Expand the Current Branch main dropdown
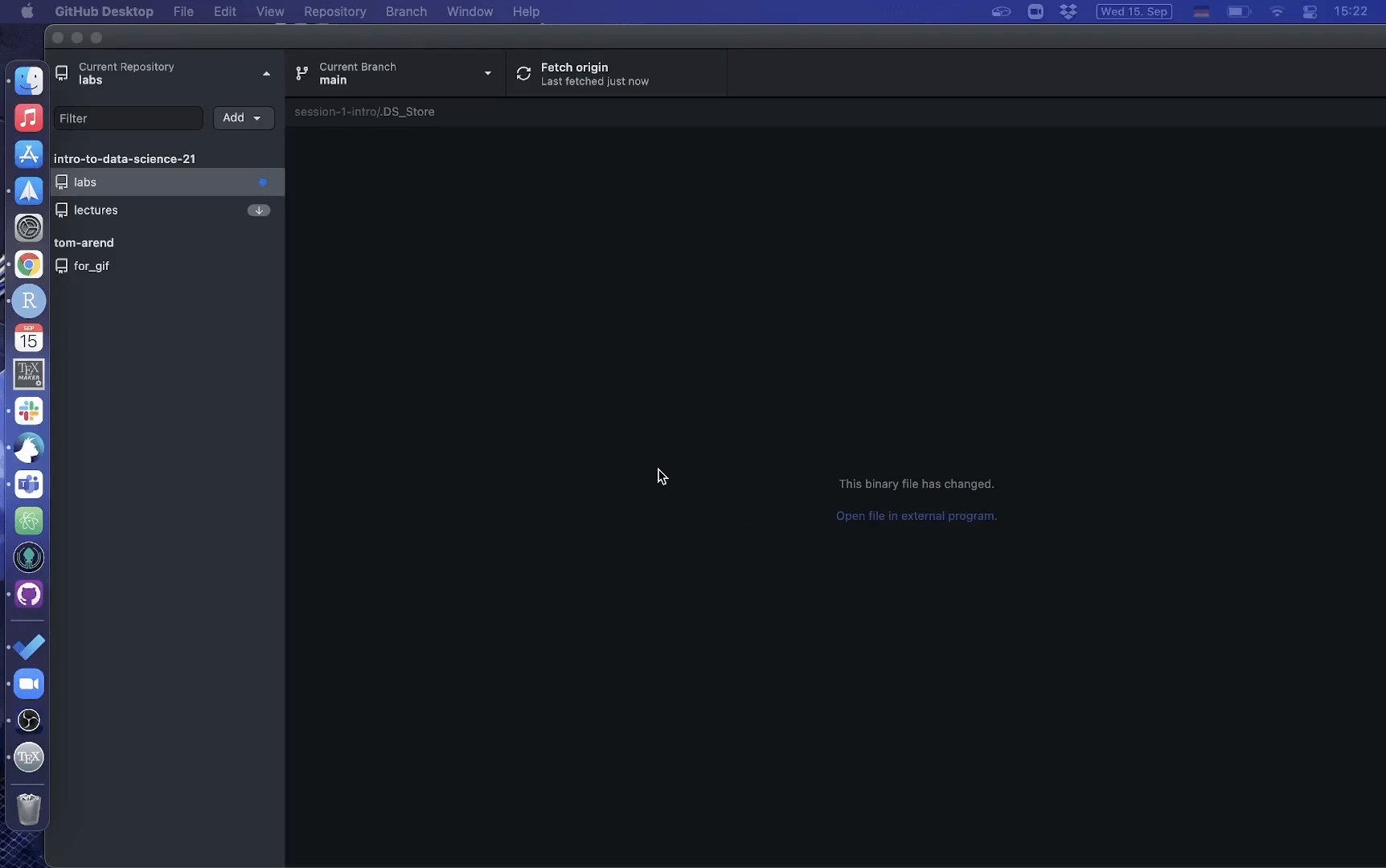Screen dimensions: 1386x868 coord(487,74)
